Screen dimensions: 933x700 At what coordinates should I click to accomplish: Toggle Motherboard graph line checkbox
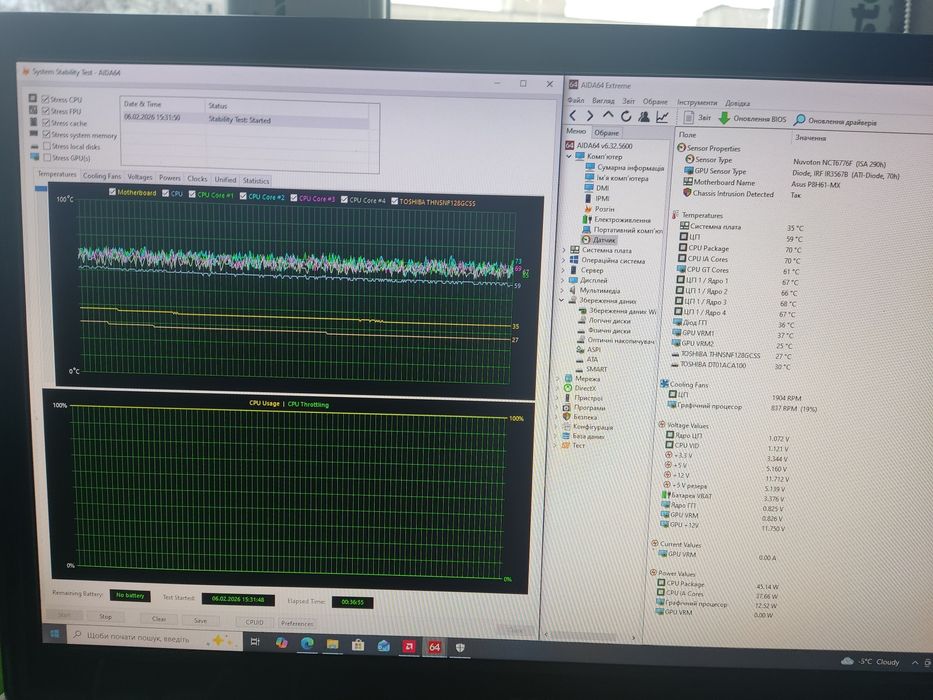(112, 192)
